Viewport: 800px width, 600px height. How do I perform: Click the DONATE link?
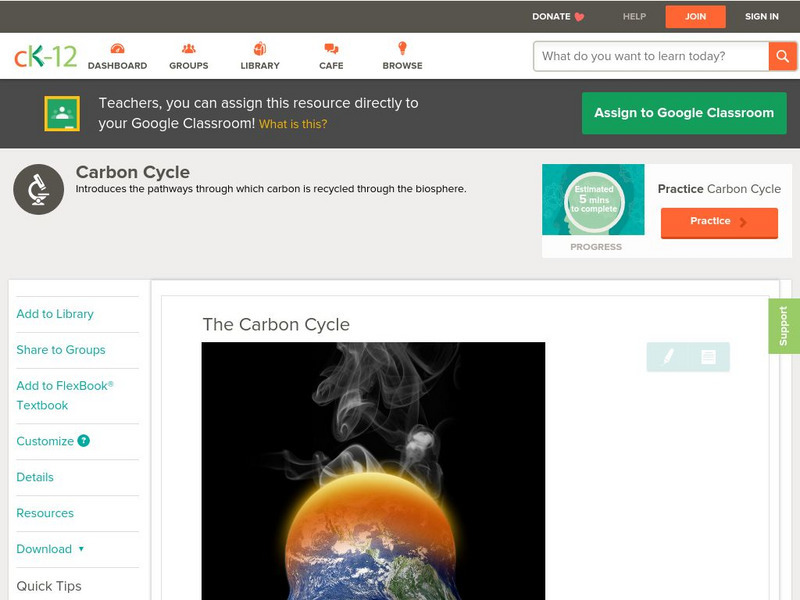tap(551, 17)
